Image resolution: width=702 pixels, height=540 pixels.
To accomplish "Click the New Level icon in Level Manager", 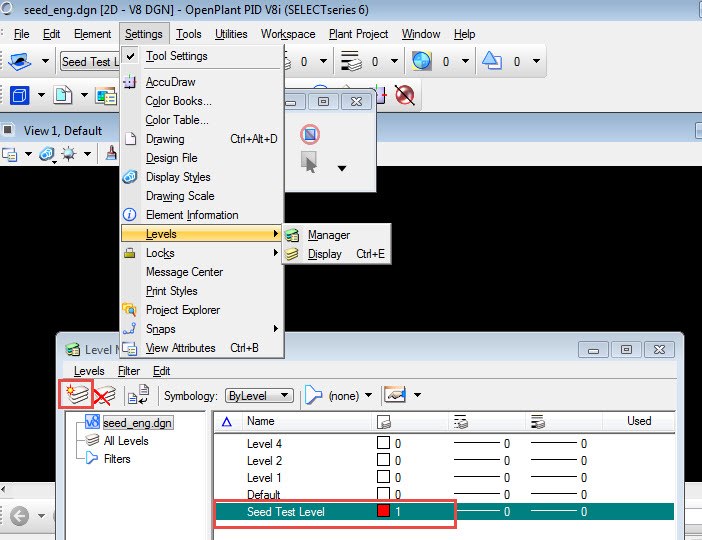I will (x=77, y=394).
